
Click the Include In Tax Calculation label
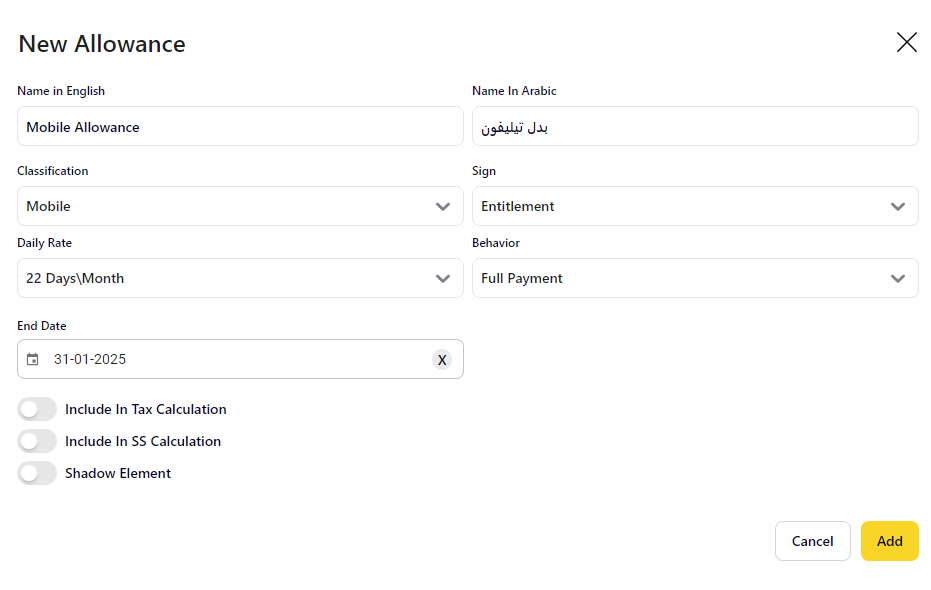146,409
